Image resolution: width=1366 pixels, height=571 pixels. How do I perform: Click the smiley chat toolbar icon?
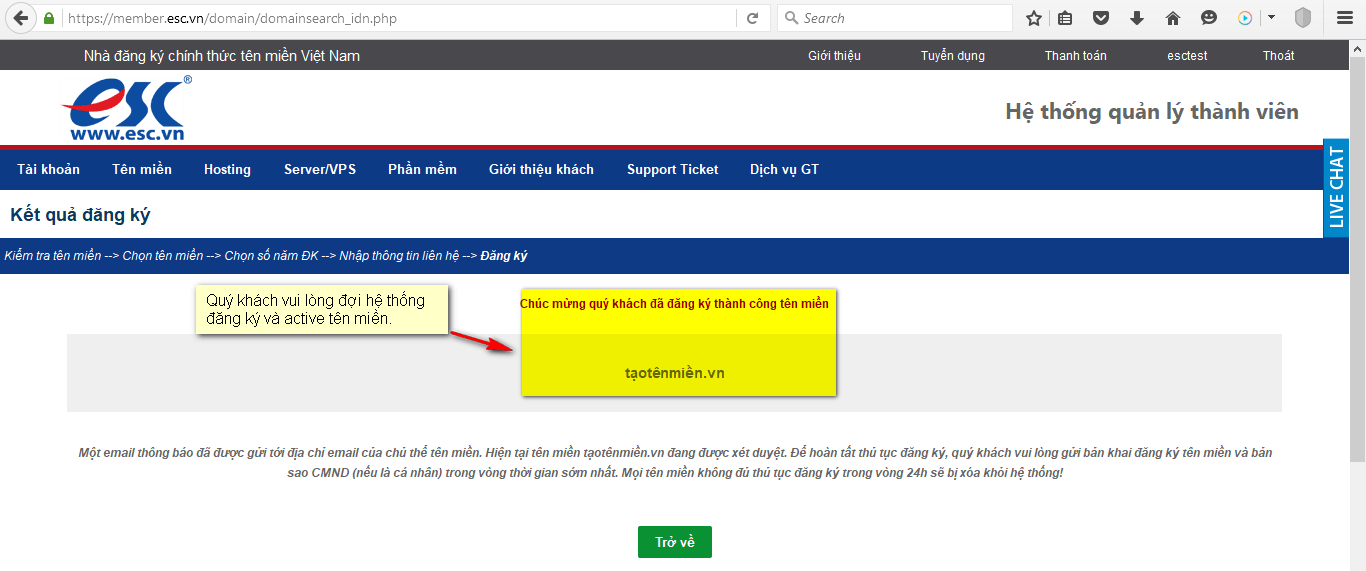pyautogui.click(x=1209, y=18)
